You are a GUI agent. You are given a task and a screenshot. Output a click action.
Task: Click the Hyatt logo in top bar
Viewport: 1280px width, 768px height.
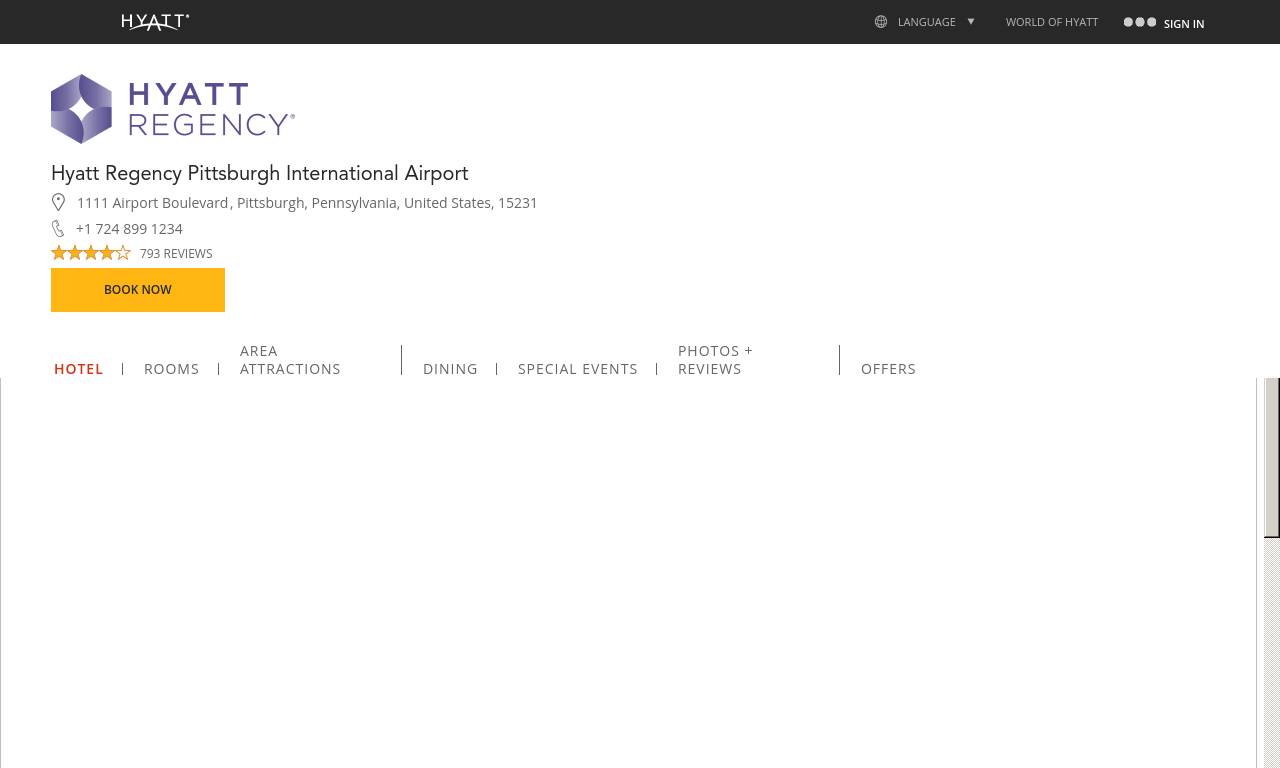(x=155, y=22)
